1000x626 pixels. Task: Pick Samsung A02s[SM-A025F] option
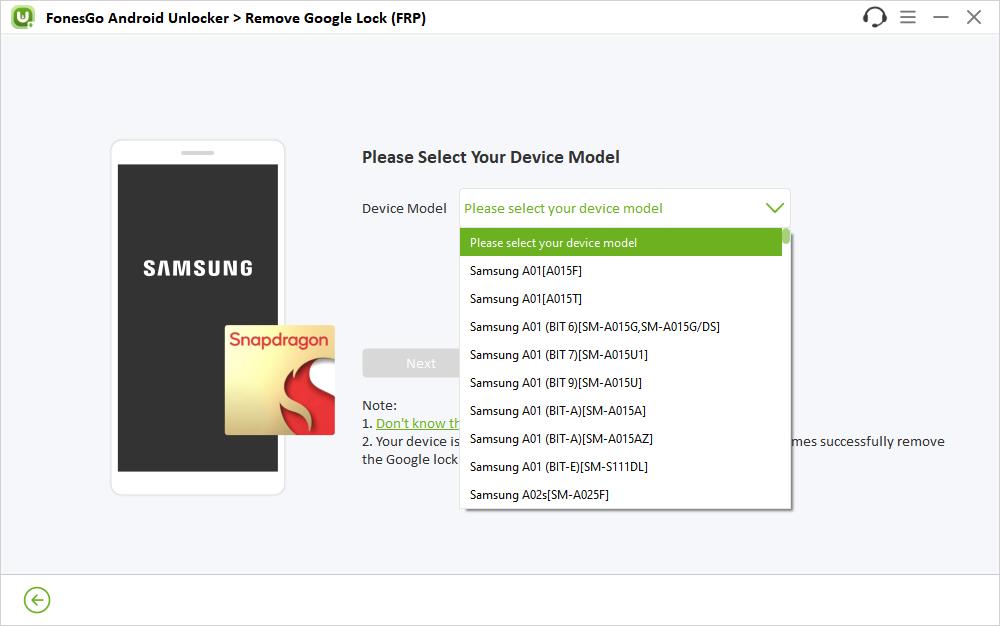pyautogui.click(x=621, y=495)
